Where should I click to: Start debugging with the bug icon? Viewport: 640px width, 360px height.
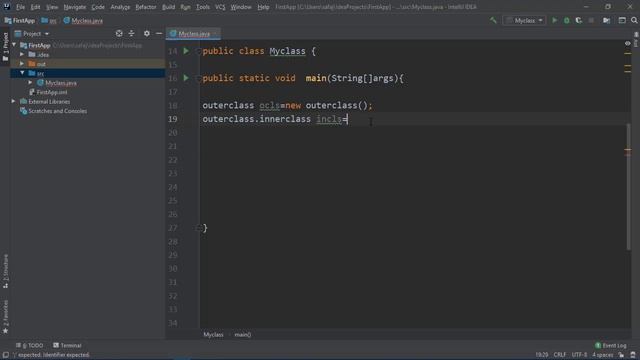(x=567, y=20)
